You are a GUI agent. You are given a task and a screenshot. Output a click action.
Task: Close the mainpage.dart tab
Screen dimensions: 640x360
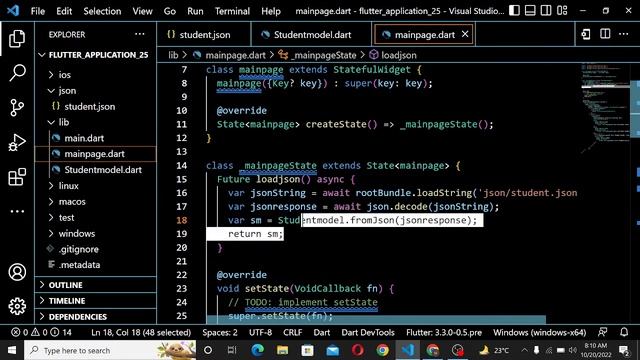pyautogui.click(x=465, y=34)
